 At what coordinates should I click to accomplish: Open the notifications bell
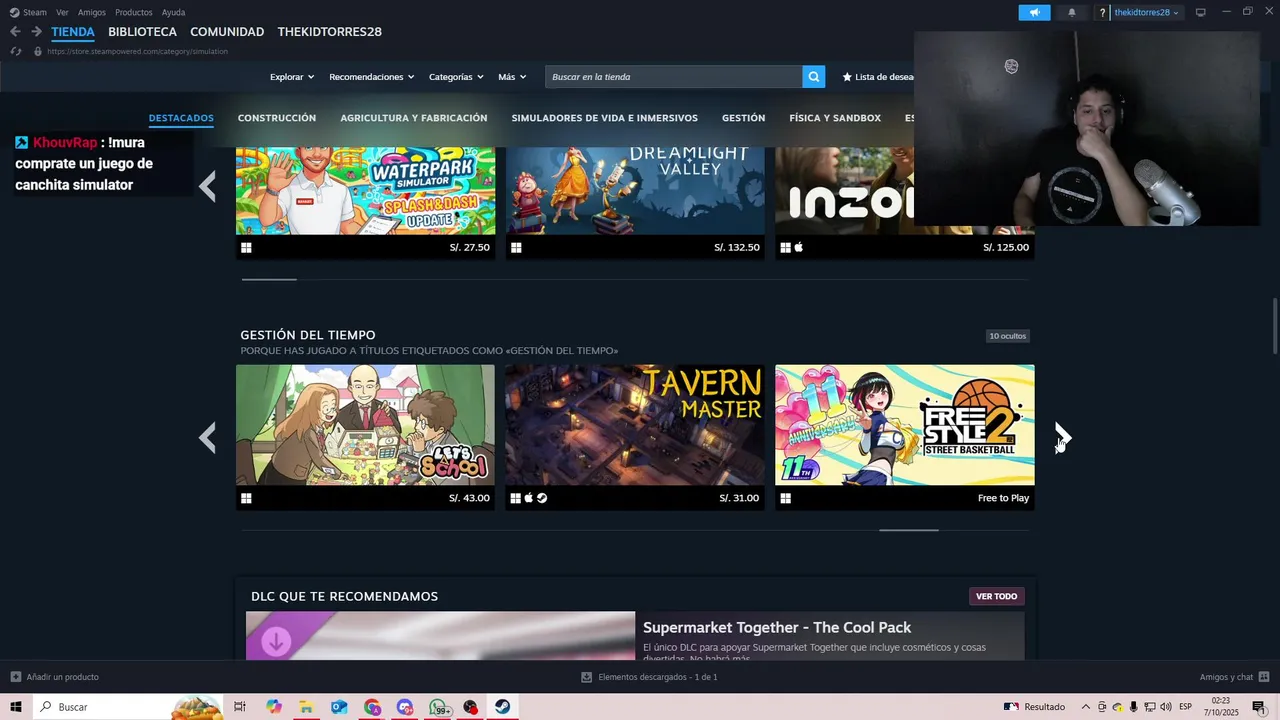click(1072, 13)
